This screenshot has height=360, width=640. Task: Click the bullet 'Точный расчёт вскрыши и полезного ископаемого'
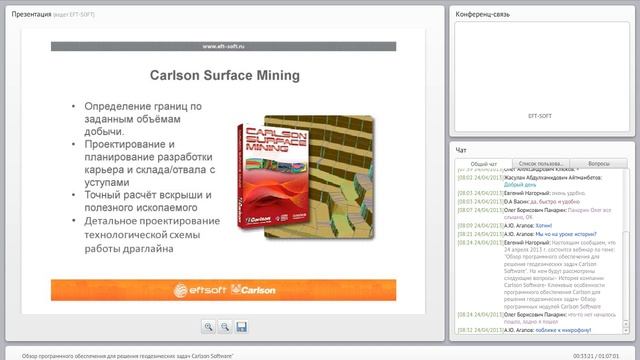coord(148,201)
